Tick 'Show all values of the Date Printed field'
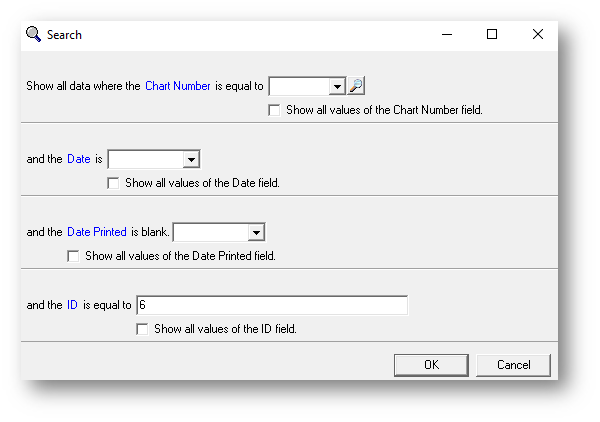600x422 pixels. click(73, 256)
